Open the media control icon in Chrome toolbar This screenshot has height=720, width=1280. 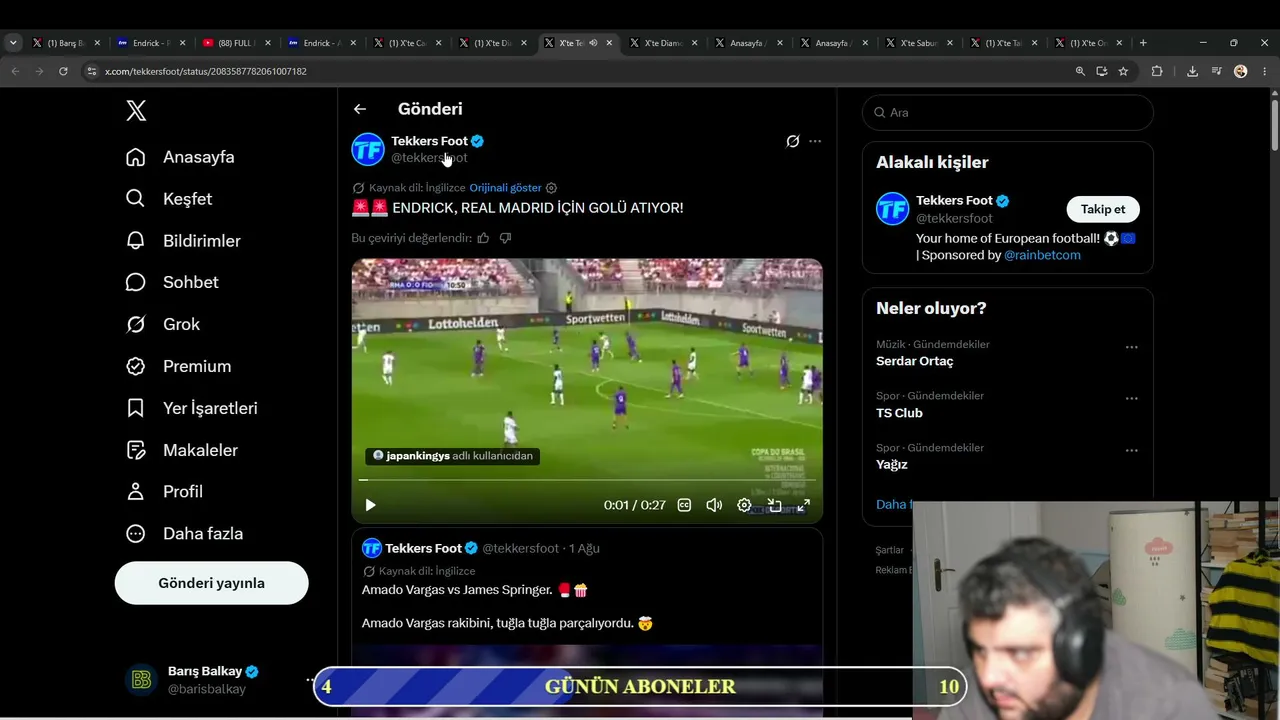coord(1216,72)
